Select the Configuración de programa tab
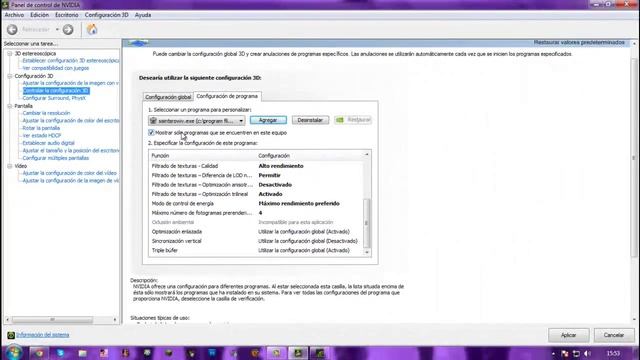 (x=227, y=96)
